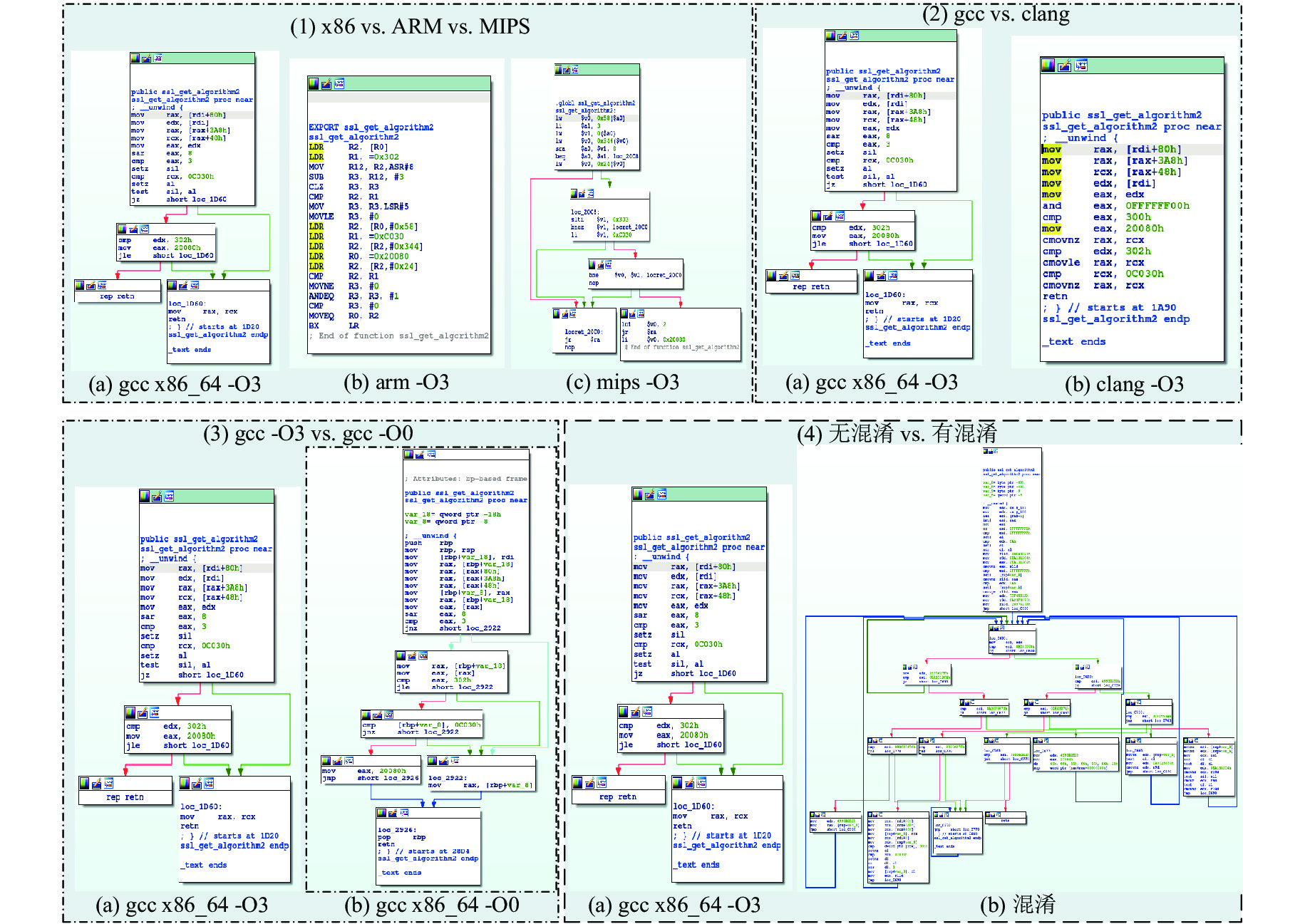
Task: Click the pencil edit icon in the arm -O3 node header
Action: point(326,84)
